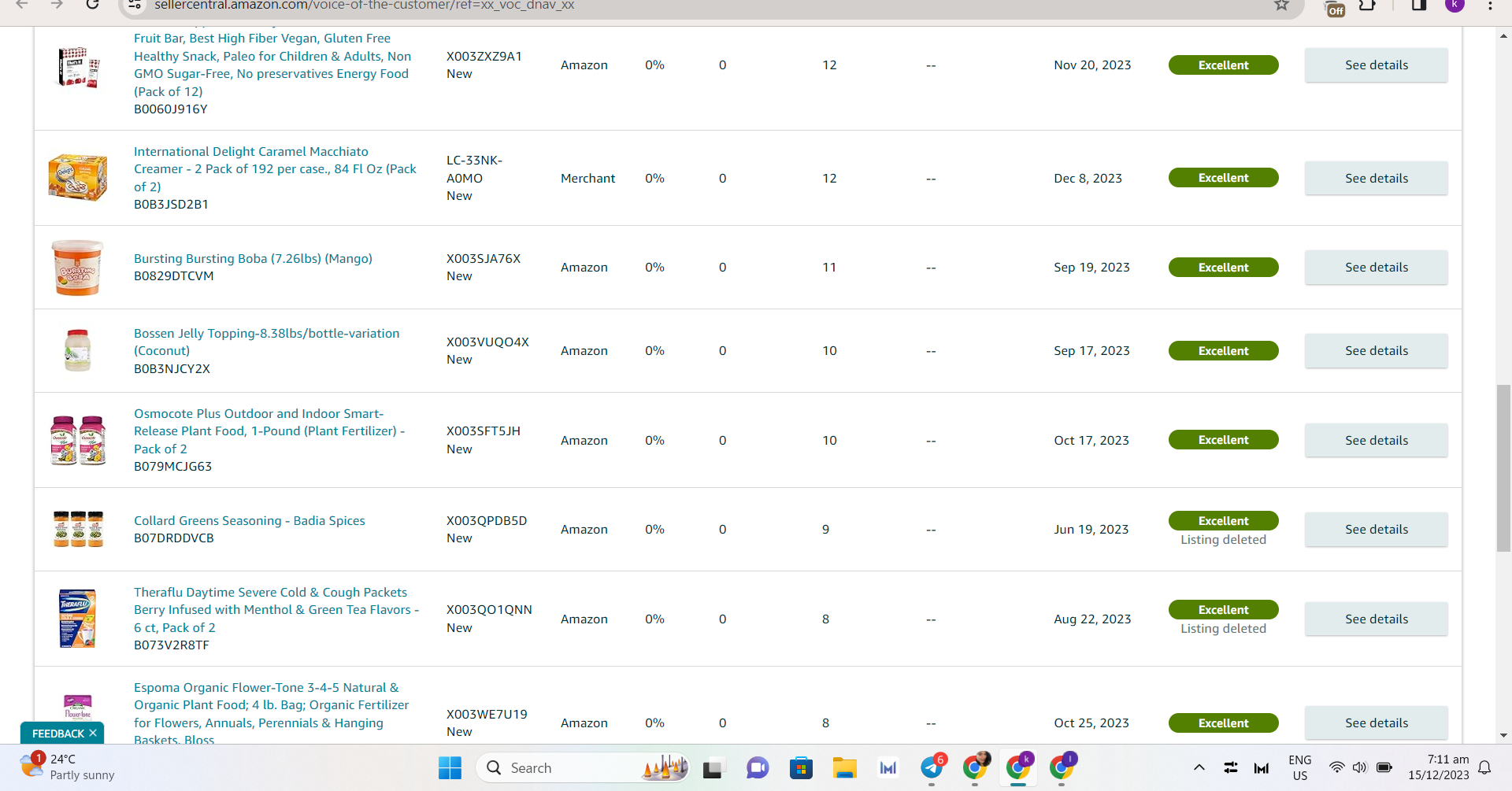1512x791 pixels.
Task: Open the clock showing 7:11 am
Action: pos(1439,767)
